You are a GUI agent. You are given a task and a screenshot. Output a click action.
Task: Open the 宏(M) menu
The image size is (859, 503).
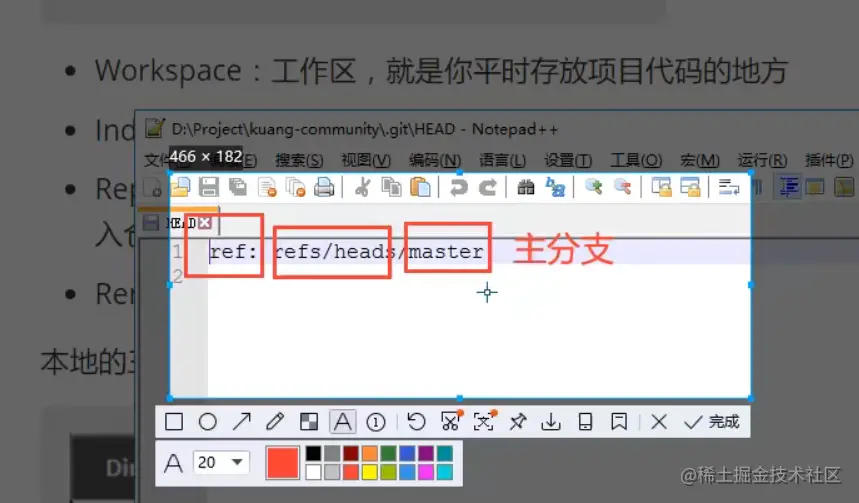700,160
